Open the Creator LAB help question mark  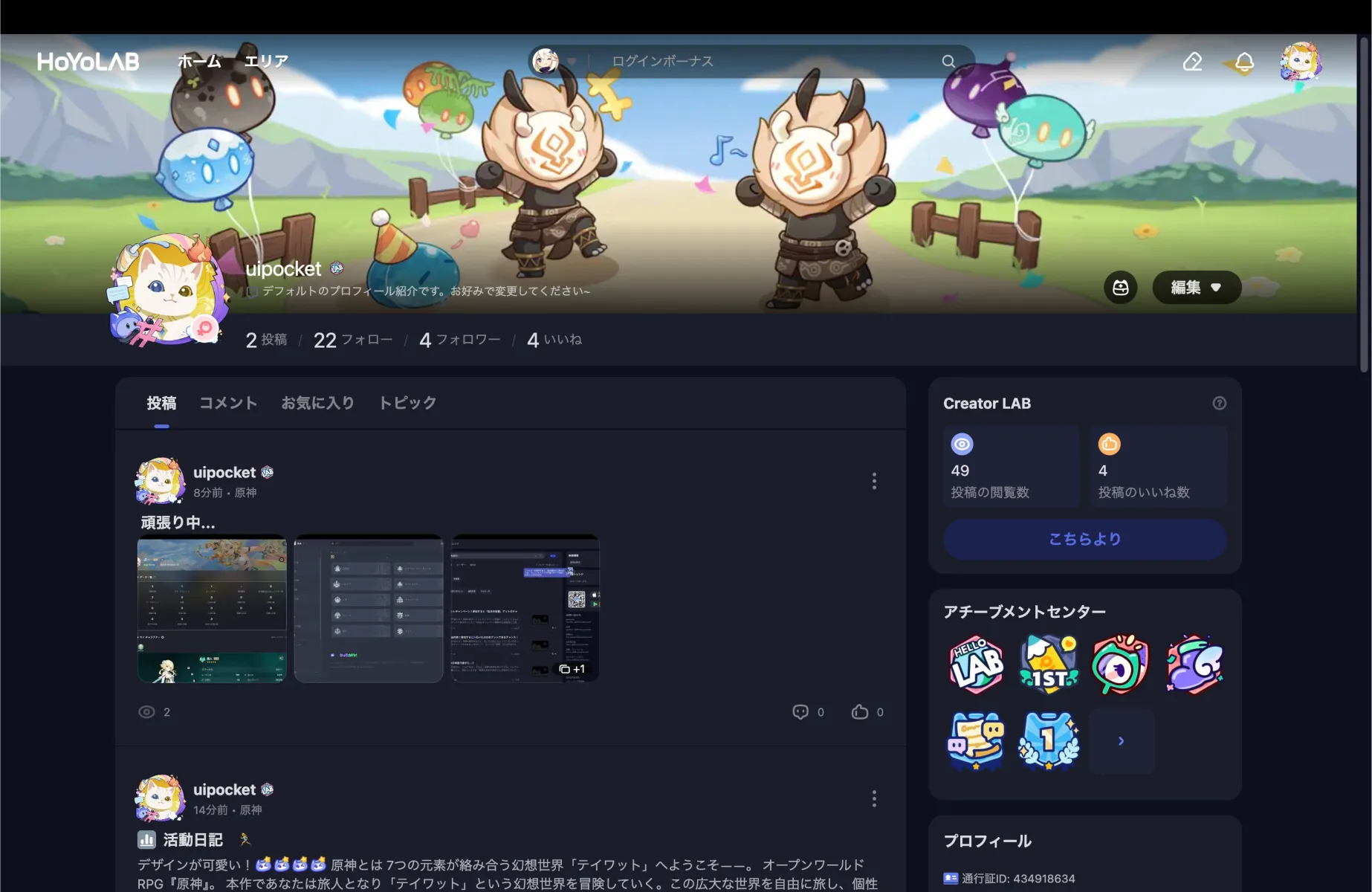tap(1219, 403)
